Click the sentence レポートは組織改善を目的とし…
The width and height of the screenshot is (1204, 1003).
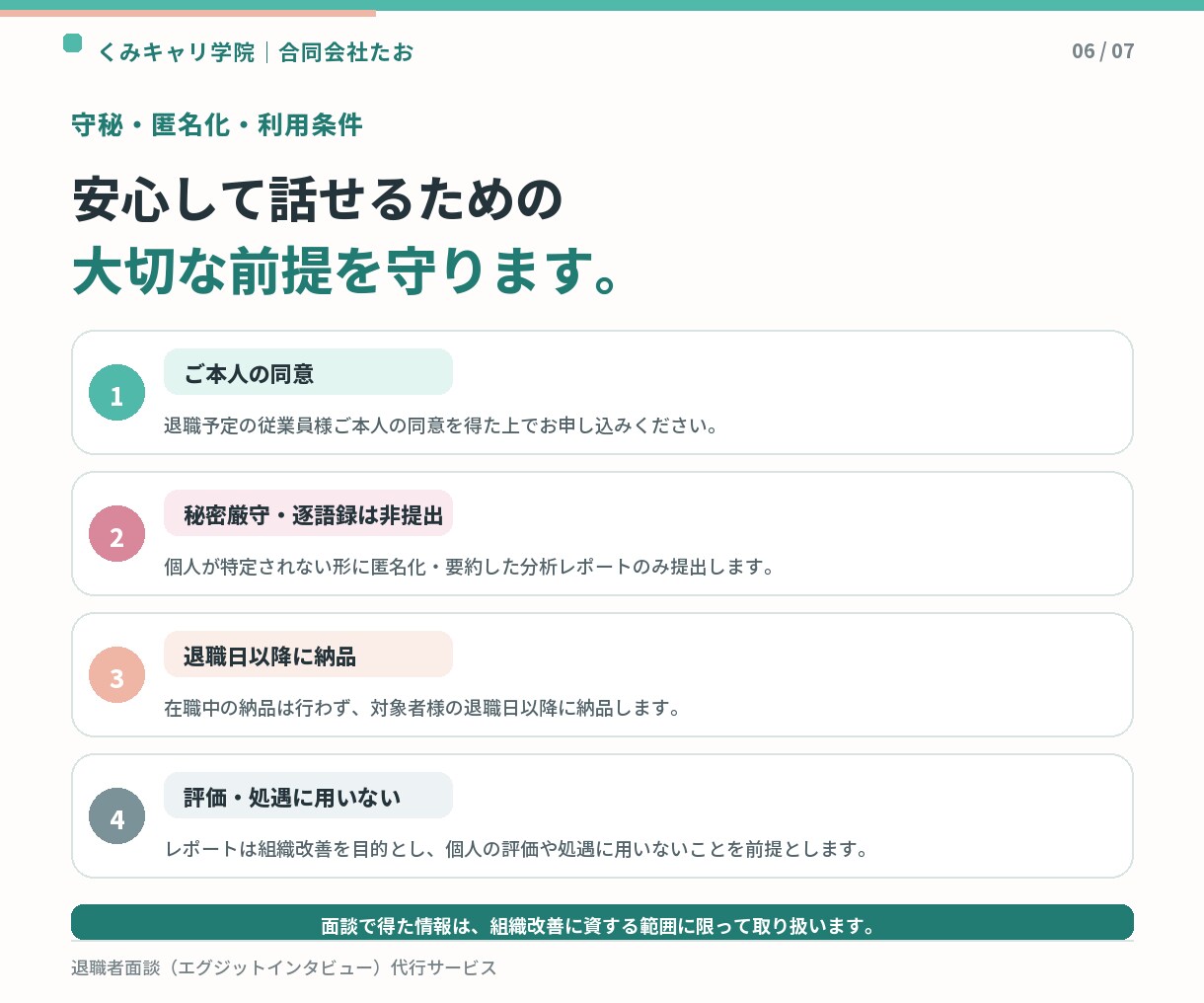pyautogui.click(x=516, y=849)
